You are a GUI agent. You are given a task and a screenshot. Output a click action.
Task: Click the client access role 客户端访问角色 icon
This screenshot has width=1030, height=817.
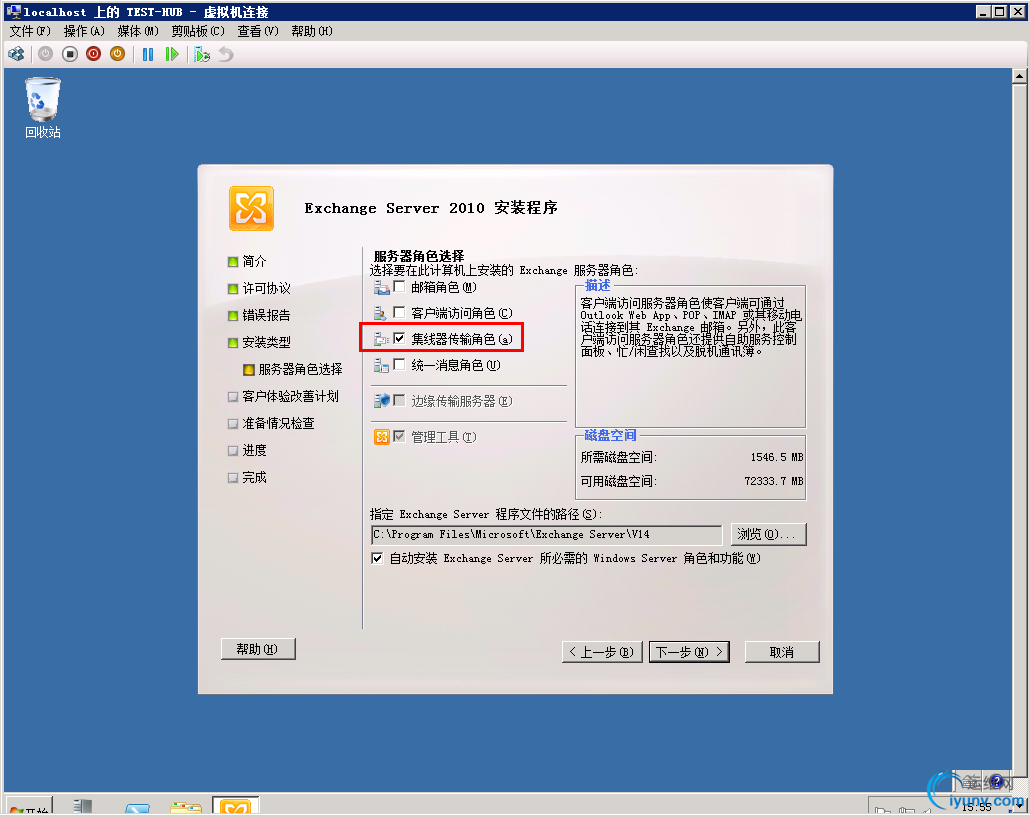tap(381, 313)
